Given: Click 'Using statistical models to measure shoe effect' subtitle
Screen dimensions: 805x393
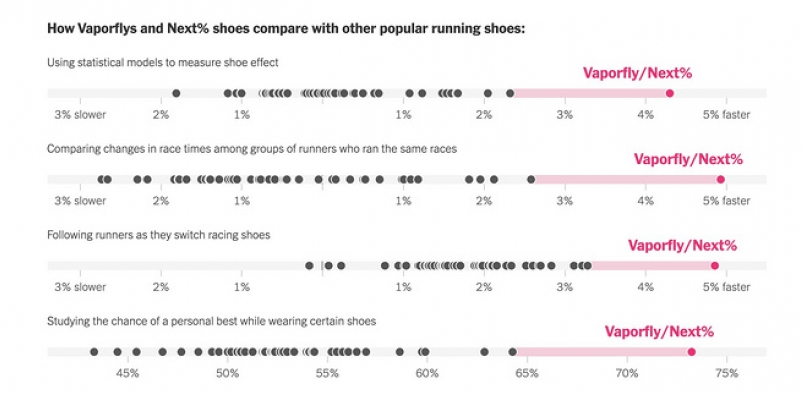Looking at the screenshot, I should tap(163, 63).
